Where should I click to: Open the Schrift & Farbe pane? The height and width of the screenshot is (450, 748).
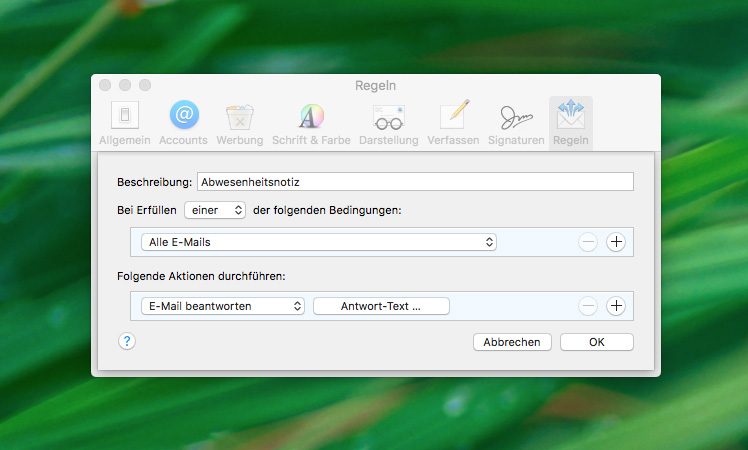click(x=311, y=123)
